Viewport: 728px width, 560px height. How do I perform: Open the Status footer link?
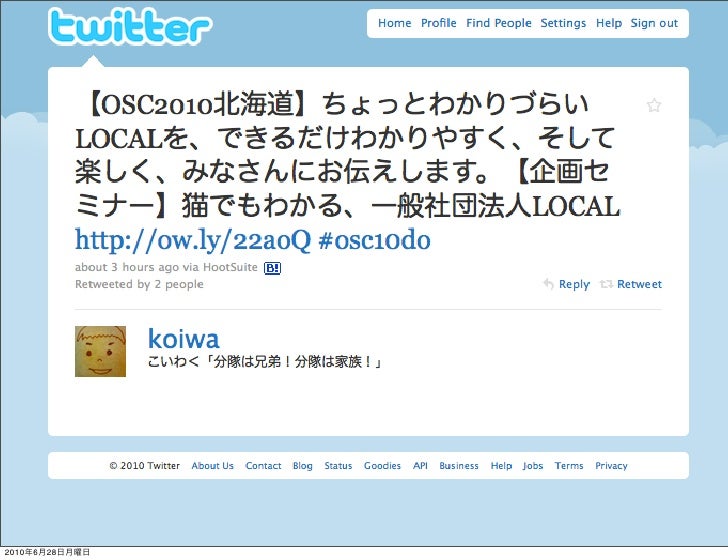[x=338, y=466]
